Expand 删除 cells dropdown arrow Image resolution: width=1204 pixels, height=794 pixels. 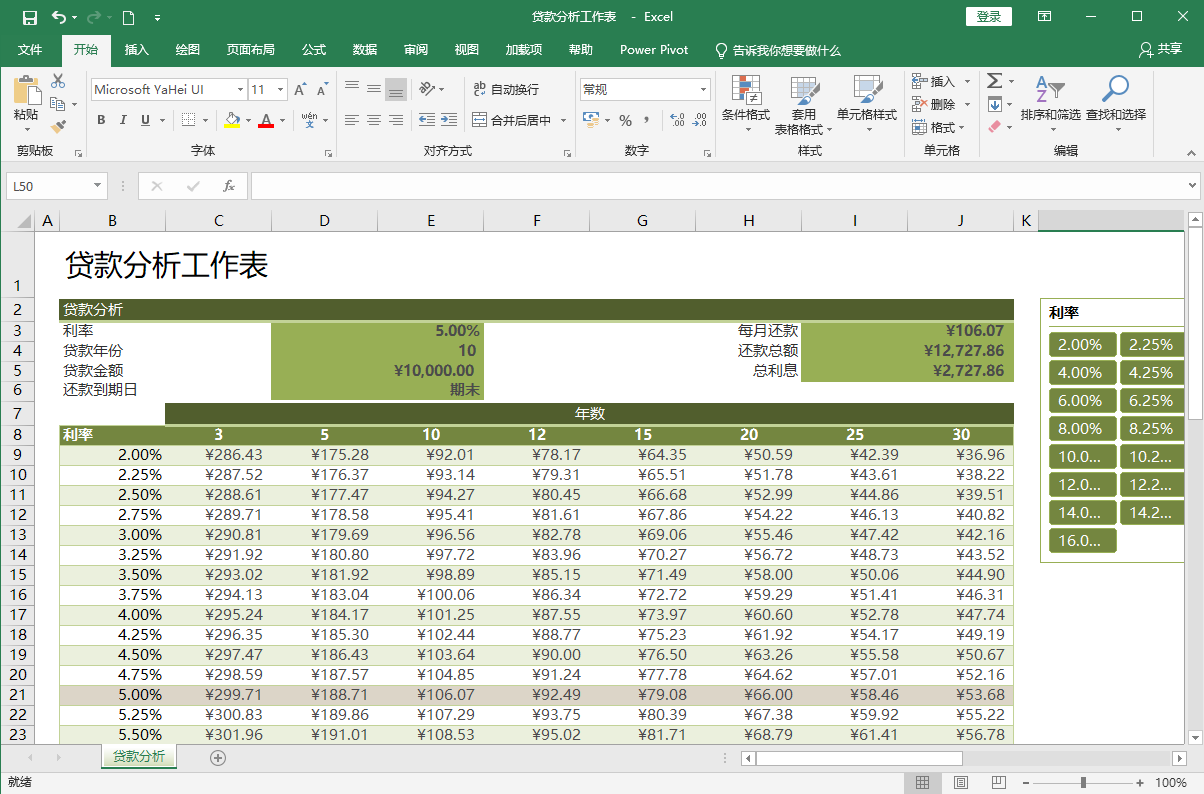967,104
